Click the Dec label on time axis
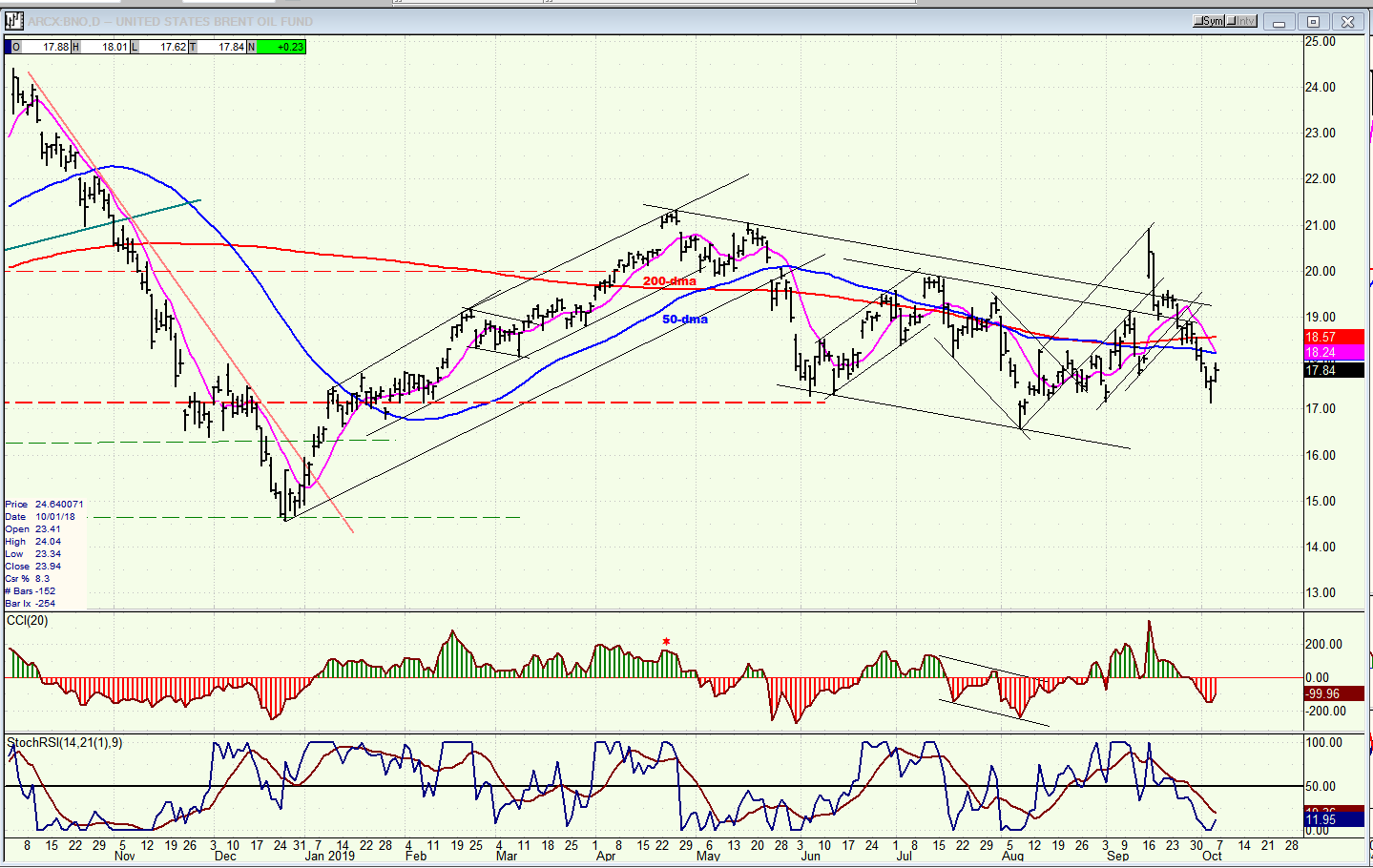Image resolution: width=1373 pixels, height=868 pixels. click(225, 857)
